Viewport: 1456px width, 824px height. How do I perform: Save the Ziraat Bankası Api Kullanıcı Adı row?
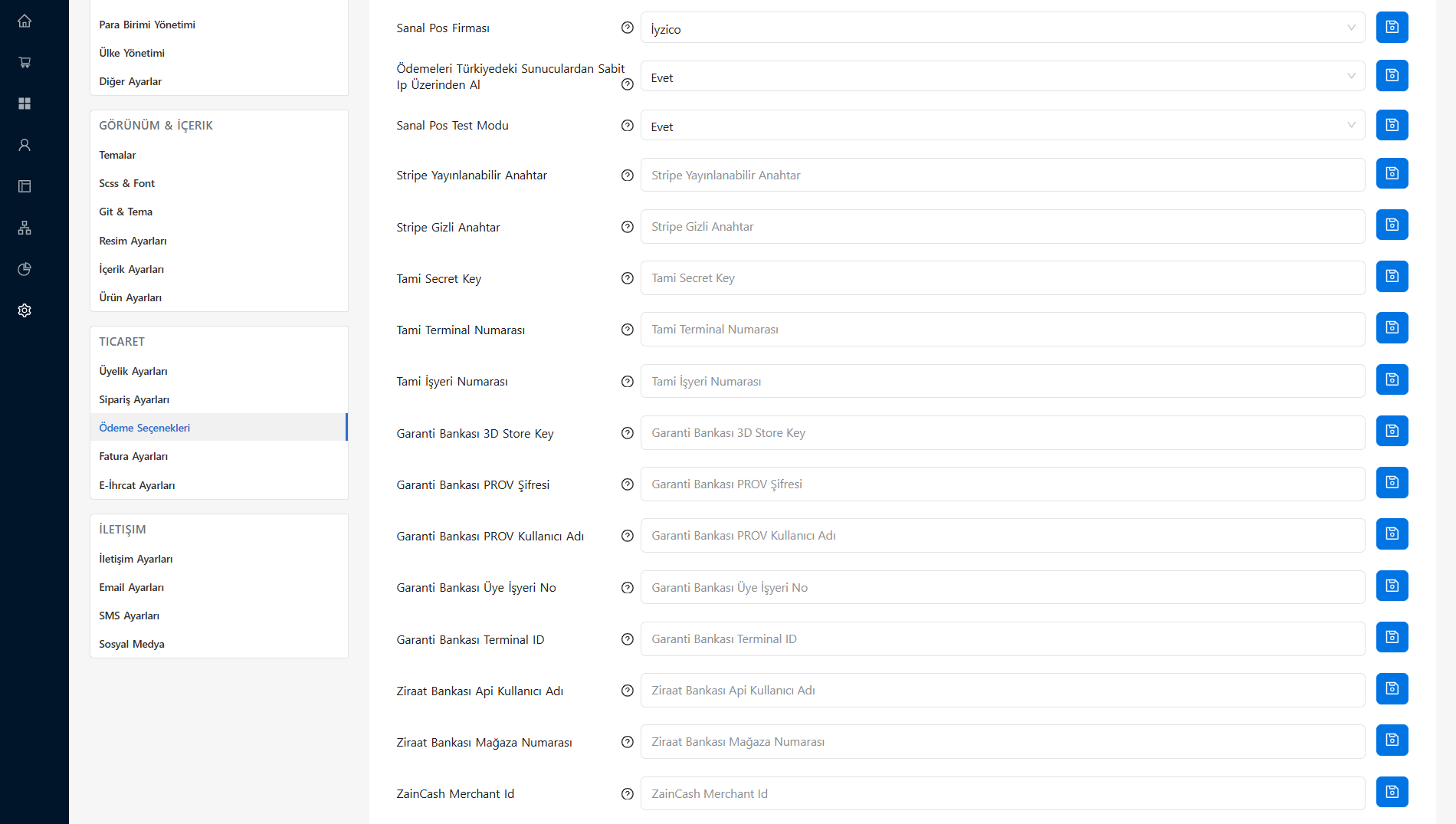tap(1392, 688)
